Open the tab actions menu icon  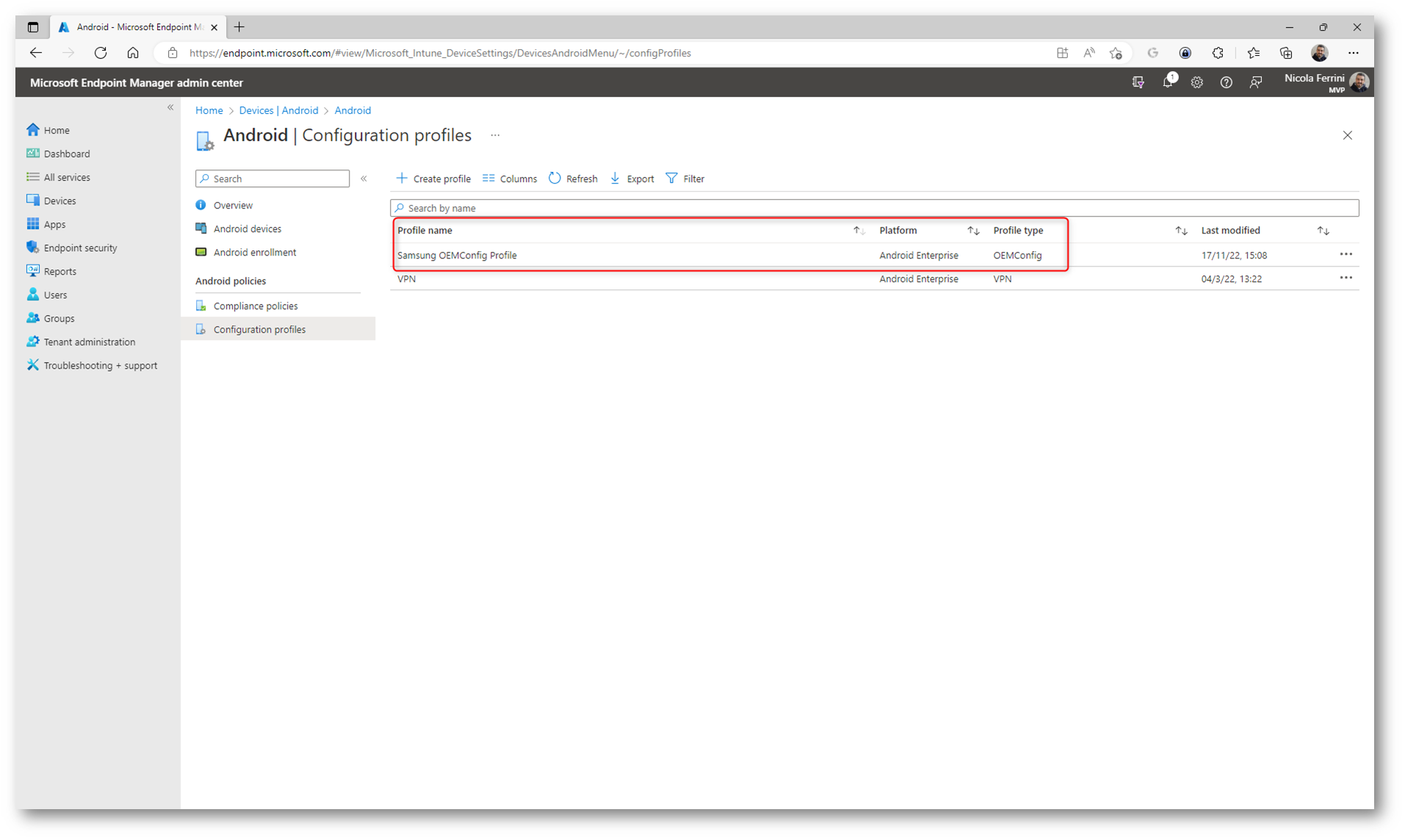[x=33, y=27]
